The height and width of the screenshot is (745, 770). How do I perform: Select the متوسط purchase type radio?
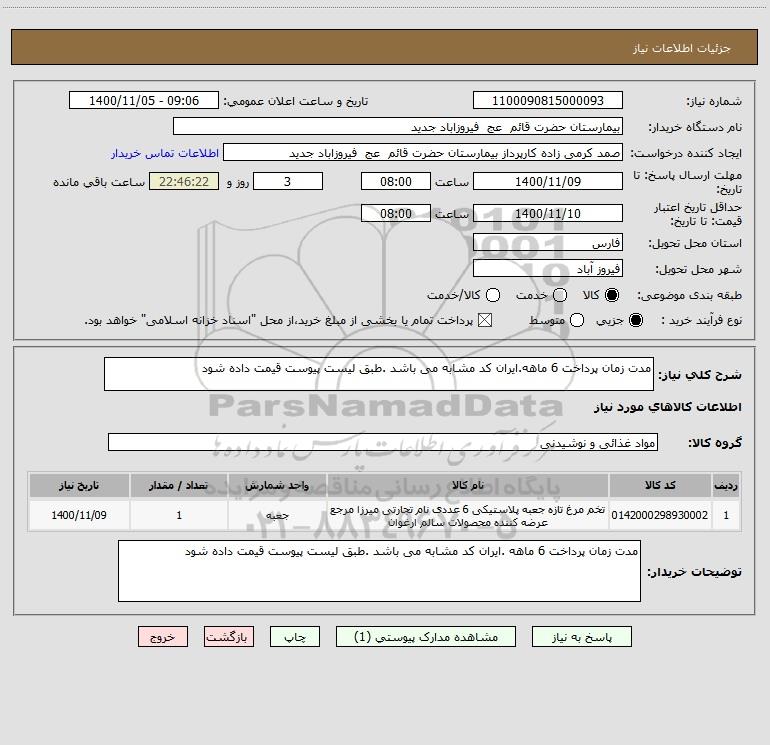point(577,321)
